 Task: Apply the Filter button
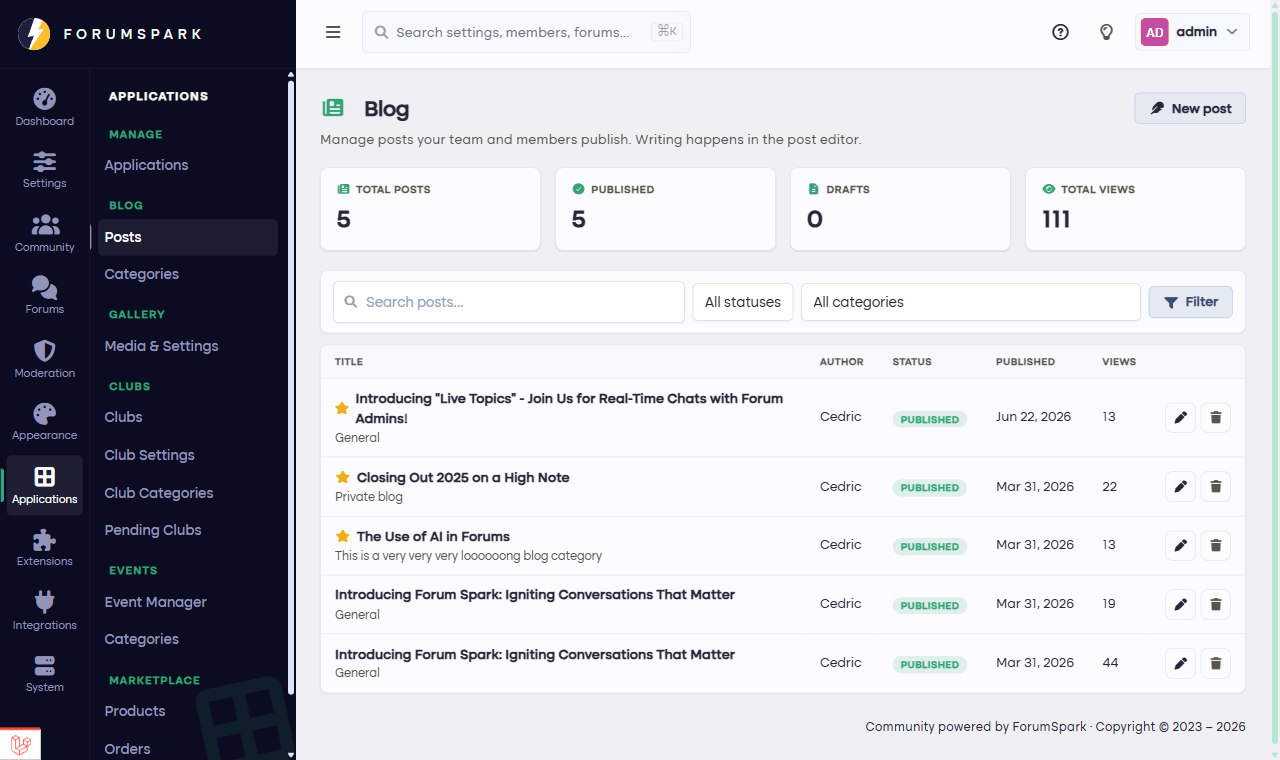pos(1190,302)
